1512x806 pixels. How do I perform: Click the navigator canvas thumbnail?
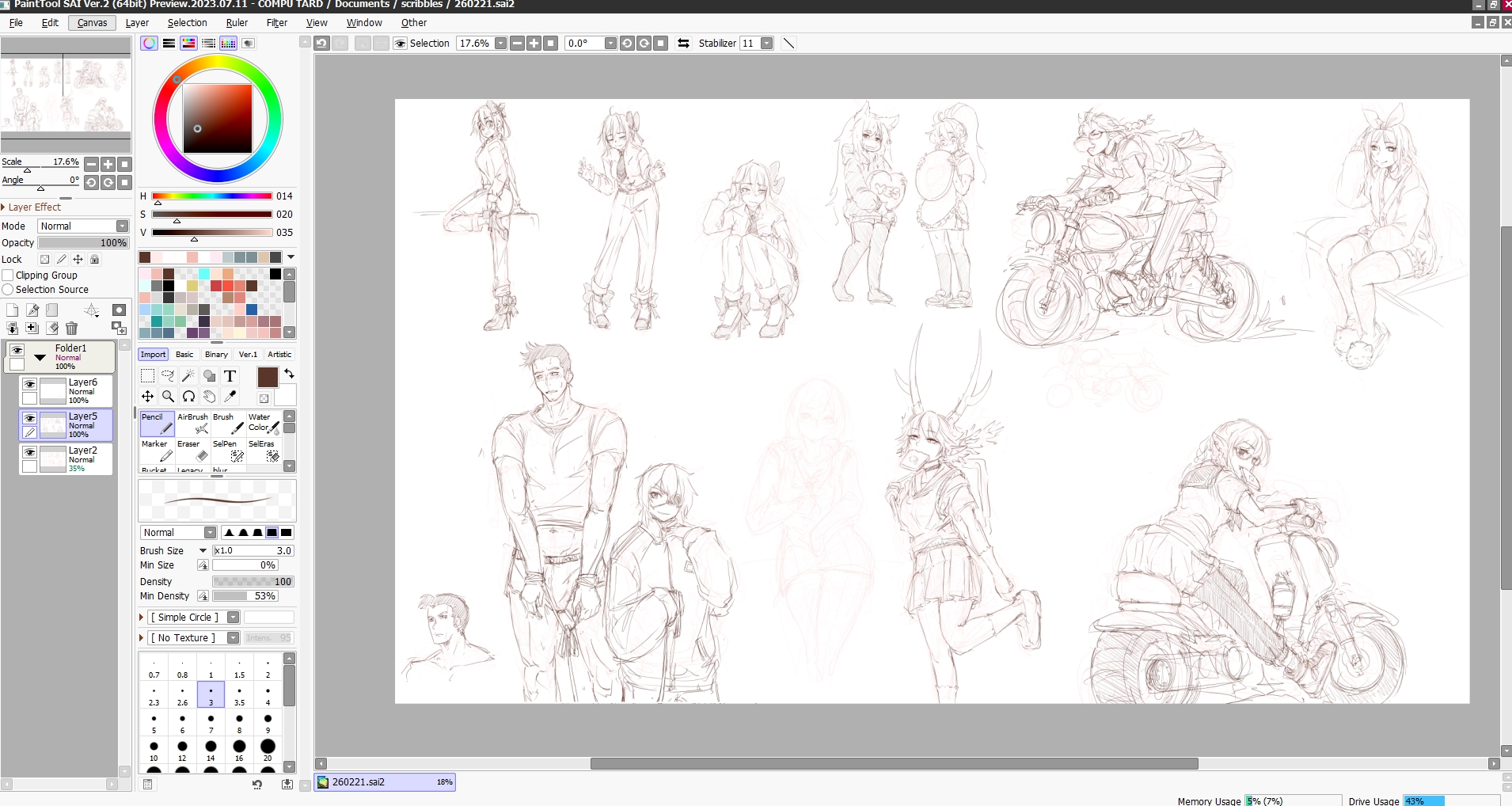point(66,94)
